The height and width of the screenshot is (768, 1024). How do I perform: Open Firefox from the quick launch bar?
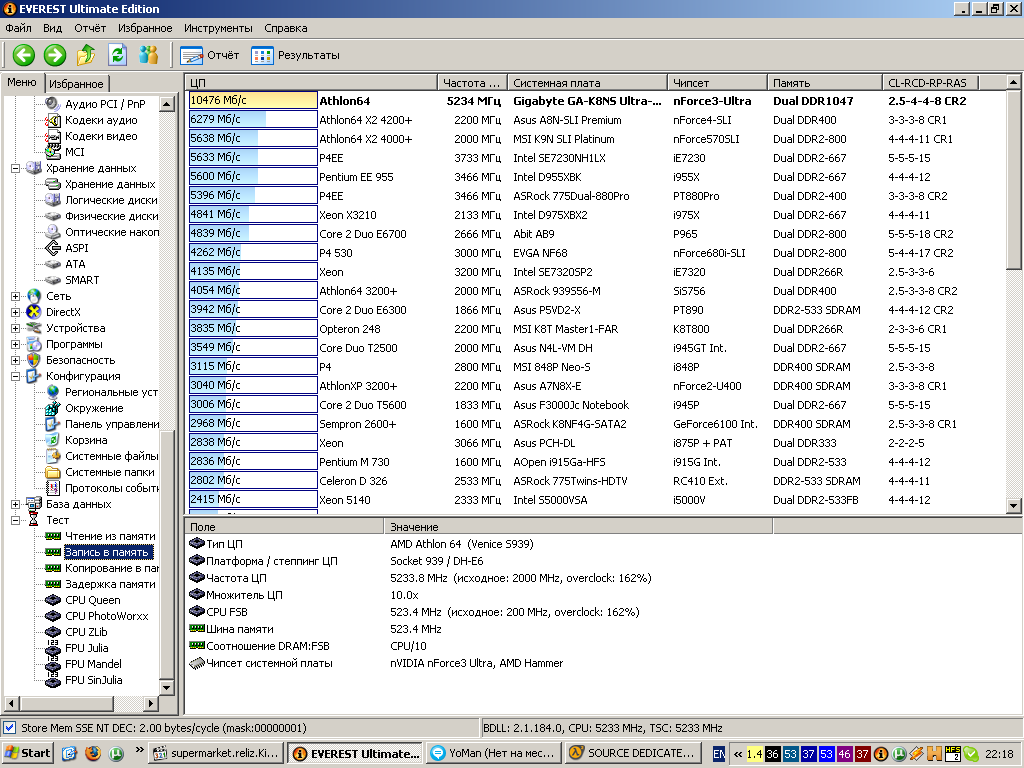[93, 753]
